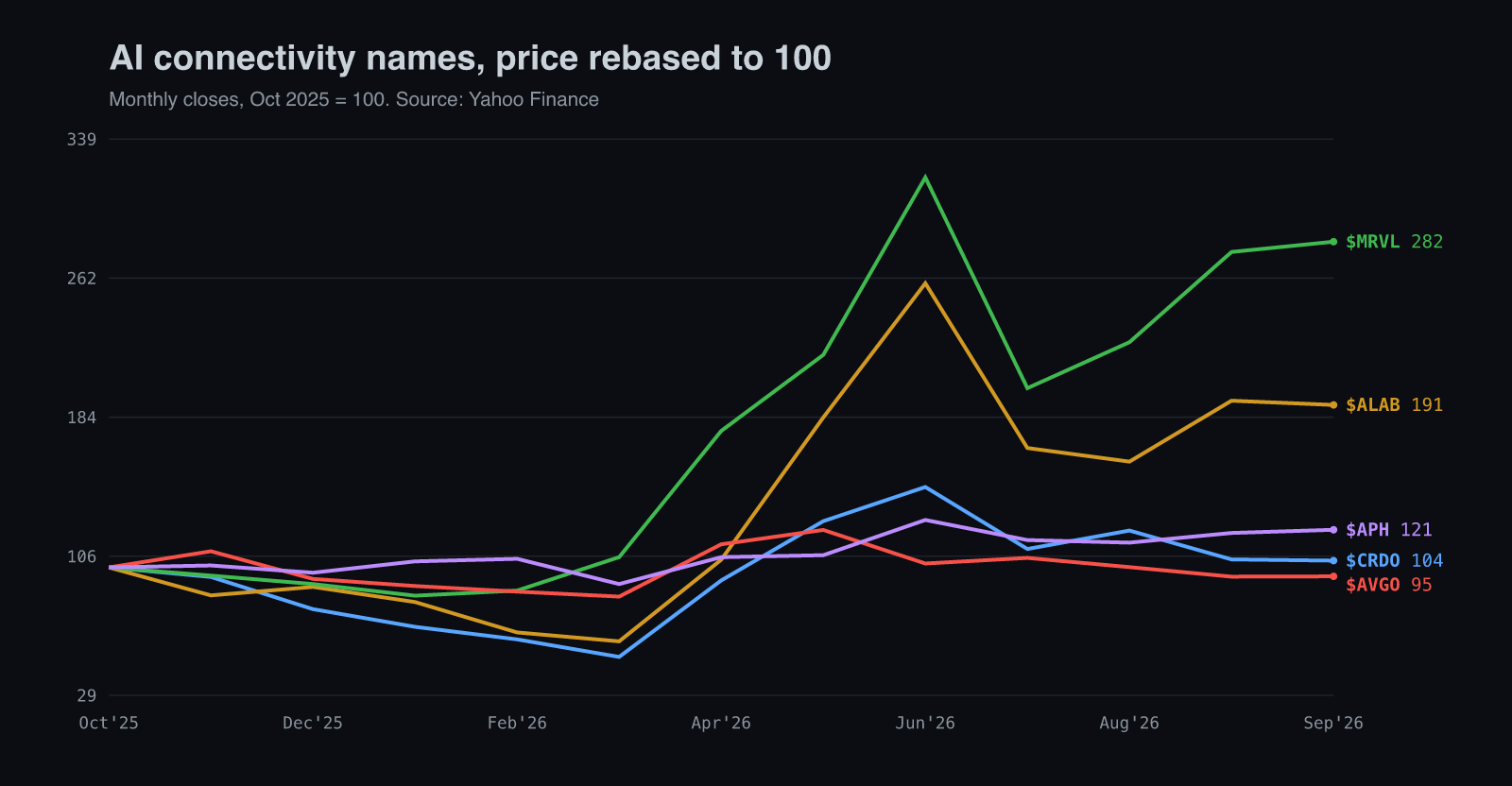
Task: Click the $APH ticker label
Action: point(1367,530)
